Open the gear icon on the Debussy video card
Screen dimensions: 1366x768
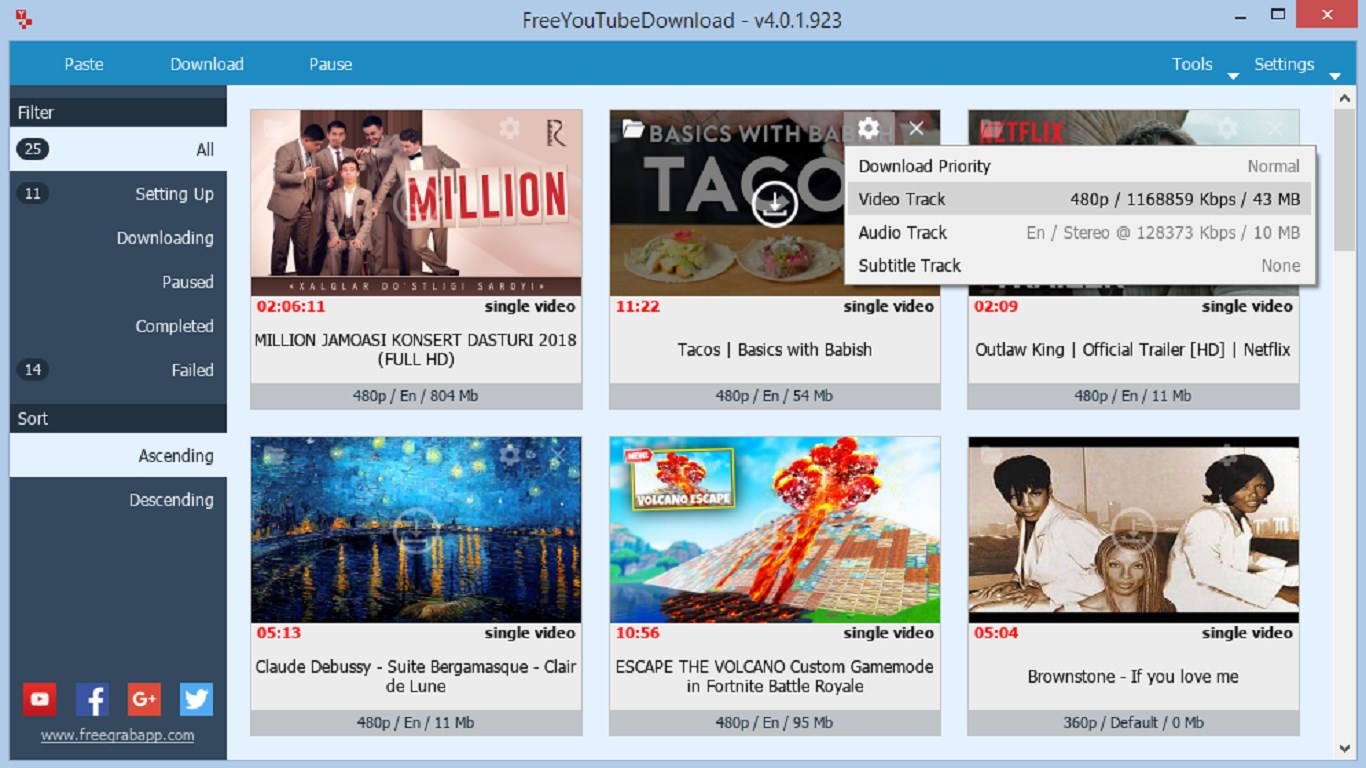pos(509,455)
